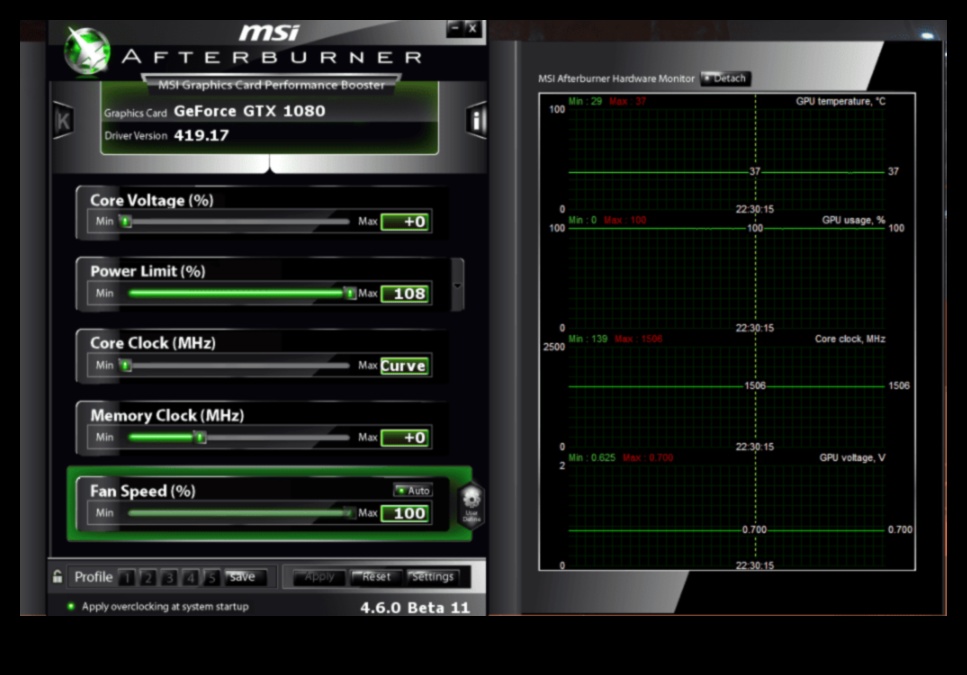
Task: Click the profile lock padlock icon
Action: 58,577
